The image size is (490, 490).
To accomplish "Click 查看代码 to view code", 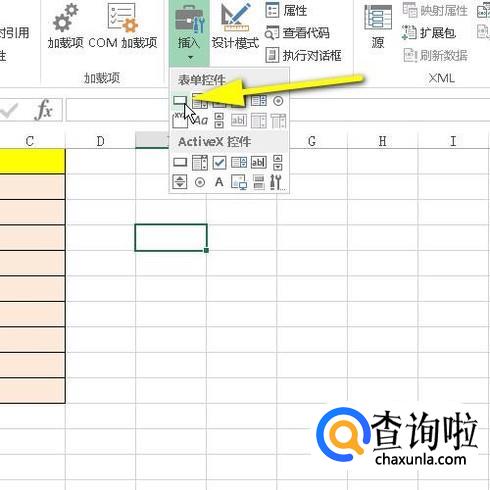I will pos(297,33).
